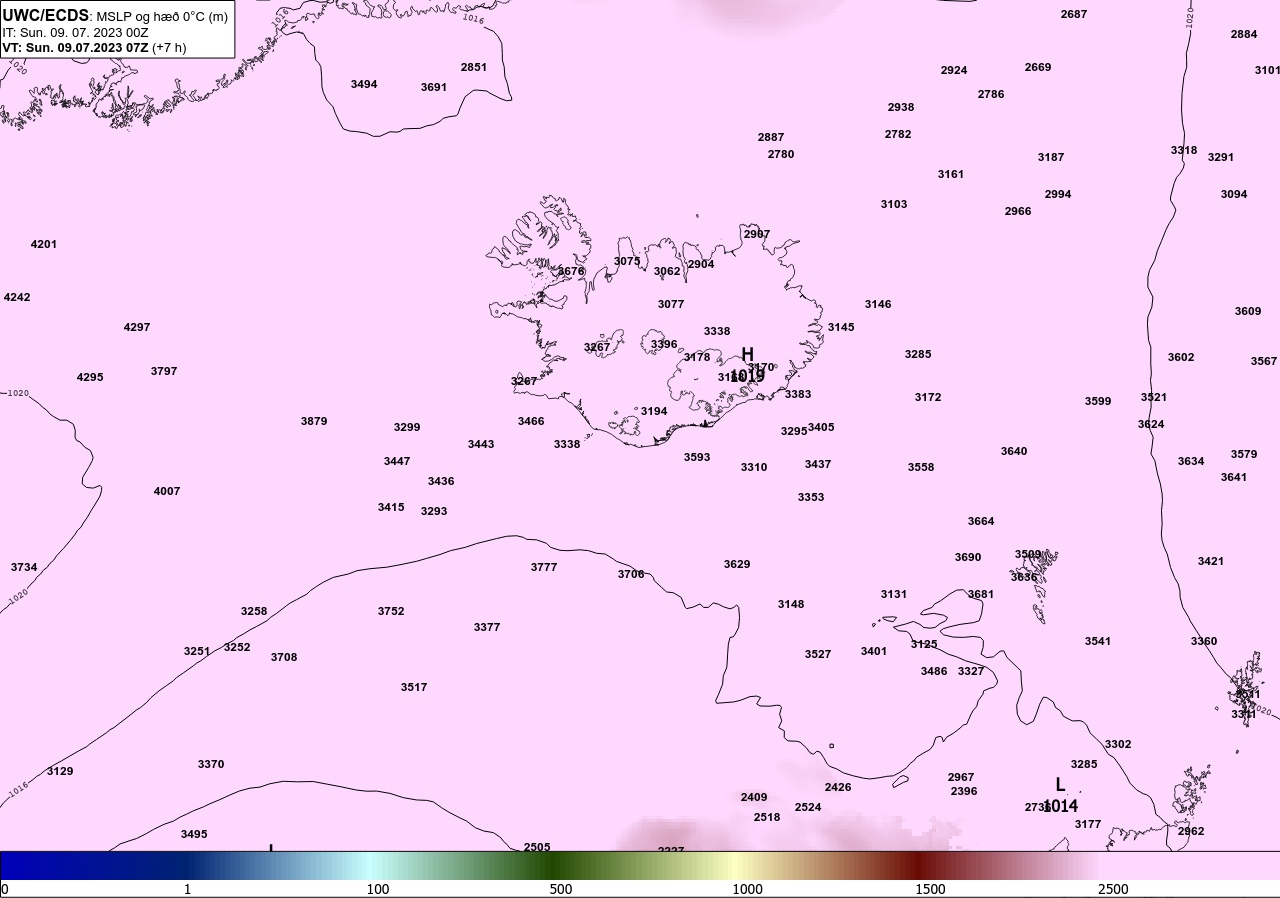Click the value 3494

pos(364,84)
